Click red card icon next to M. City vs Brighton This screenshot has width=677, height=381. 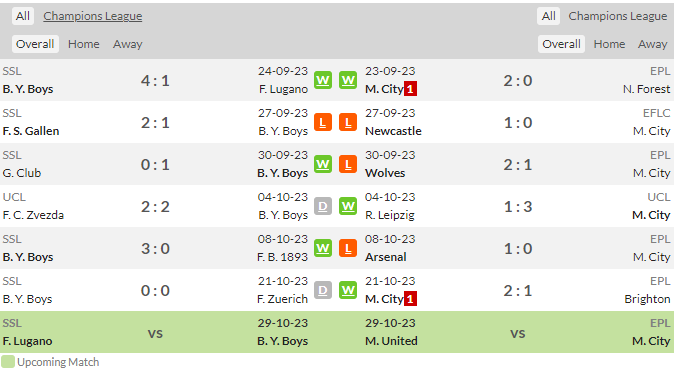[x=410, y=298]
